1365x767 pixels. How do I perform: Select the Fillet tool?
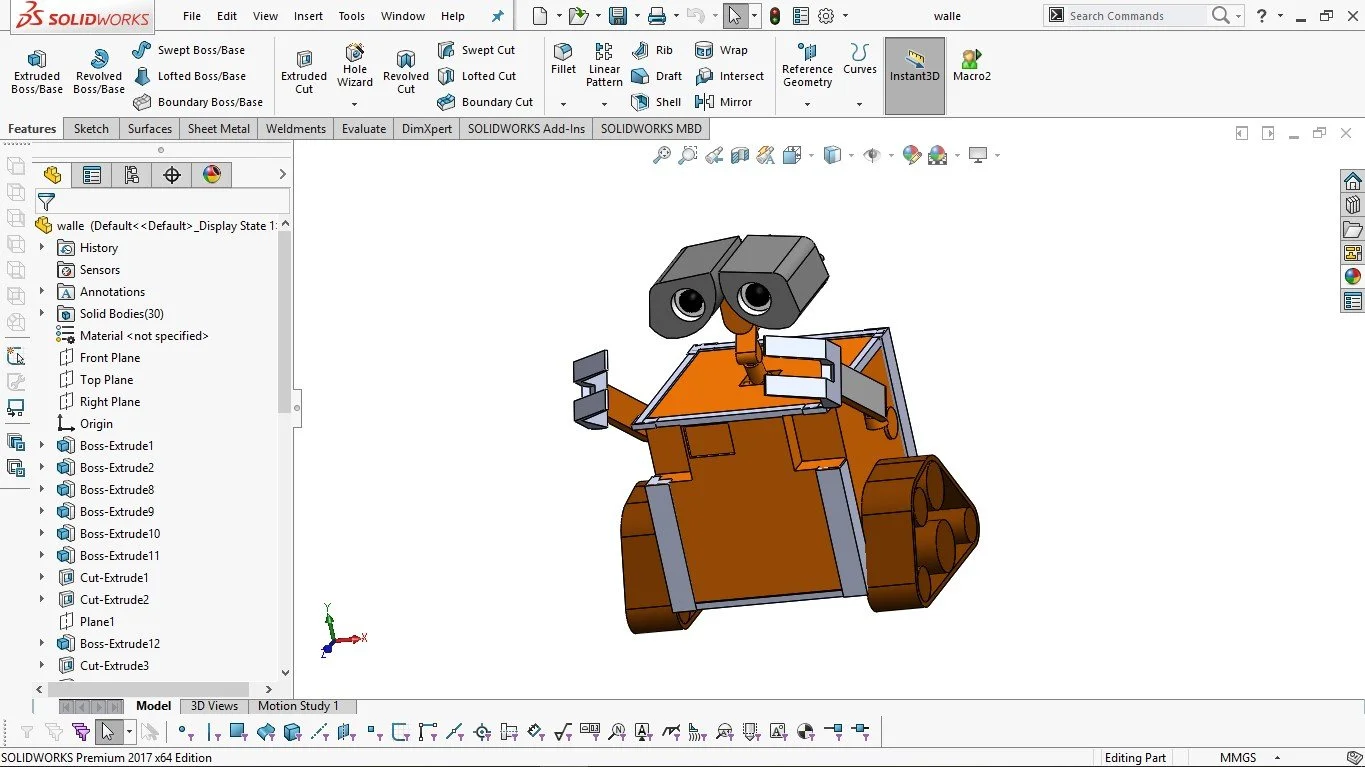point(564,59)
